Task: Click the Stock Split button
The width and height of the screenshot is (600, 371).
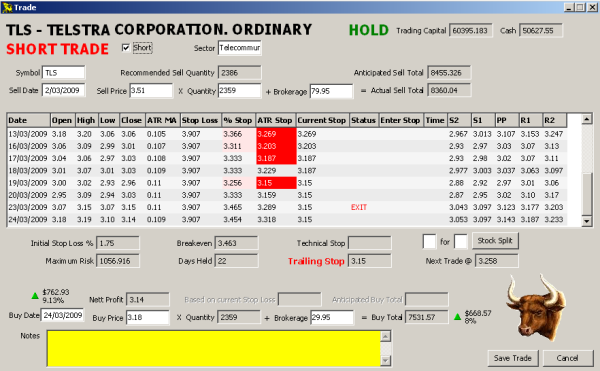Action: [495, 241]
